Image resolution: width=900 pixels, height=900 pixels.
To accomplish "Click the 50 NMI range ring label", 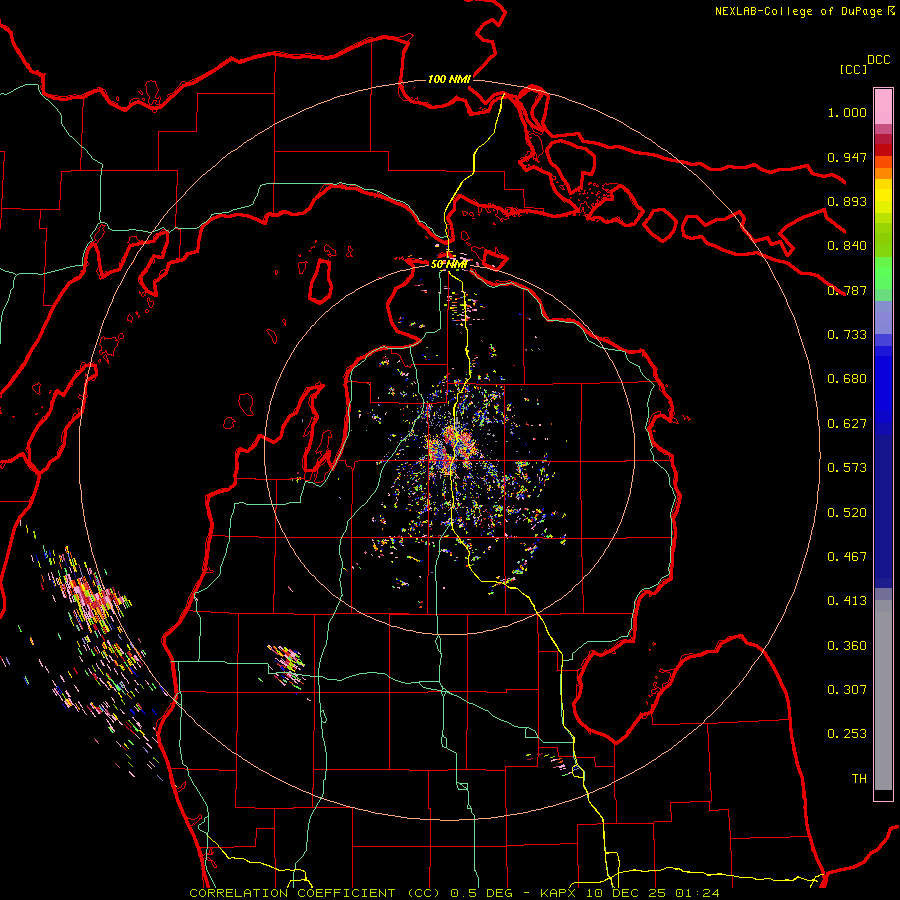I will (x=449, y=264).
